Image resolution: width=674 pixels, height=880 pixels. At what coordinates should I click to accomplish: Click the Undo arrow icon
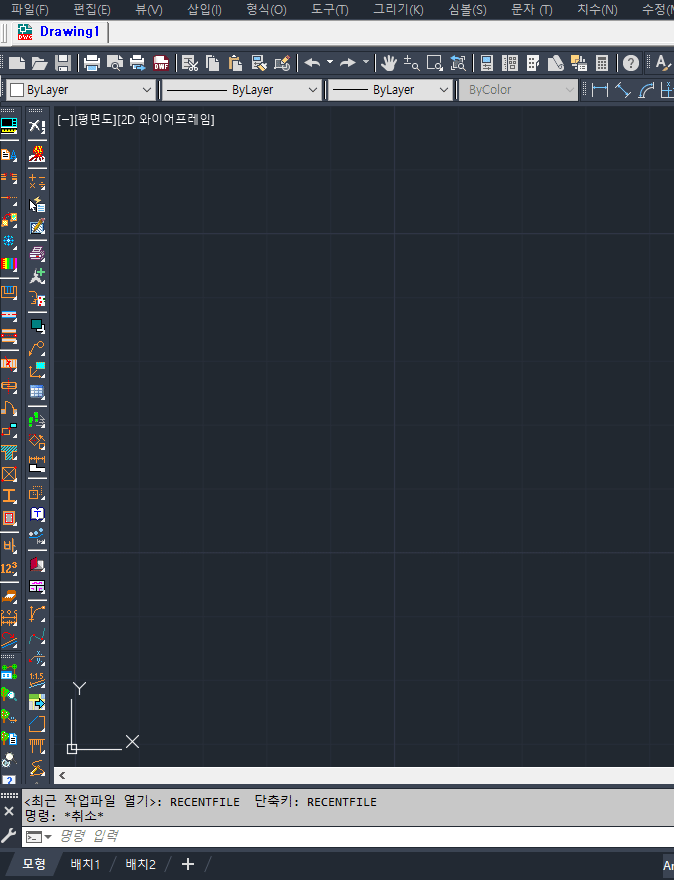pyautogui.click(x=312, y=62)
